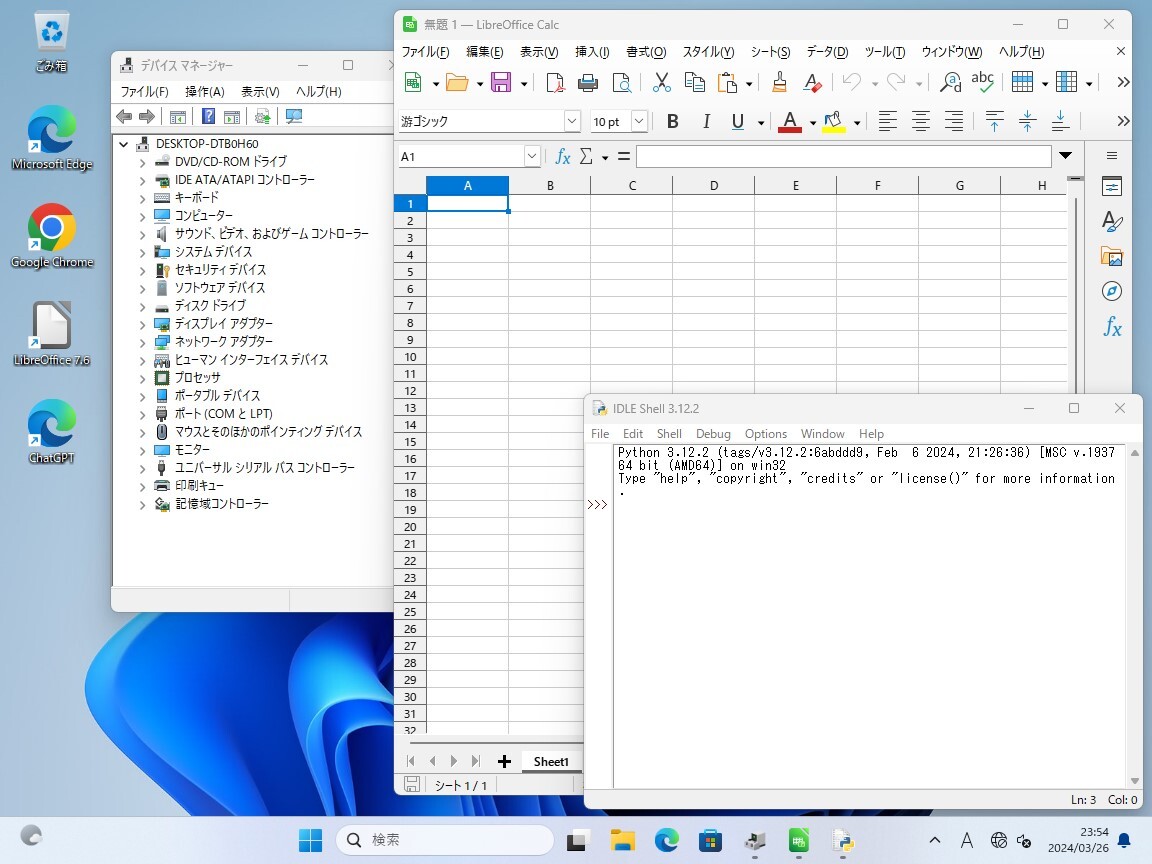The height and width of the screenshot is (864, 1152).
Task: Open Device Manager 操作(A) menu
Action: click(205, 91)
